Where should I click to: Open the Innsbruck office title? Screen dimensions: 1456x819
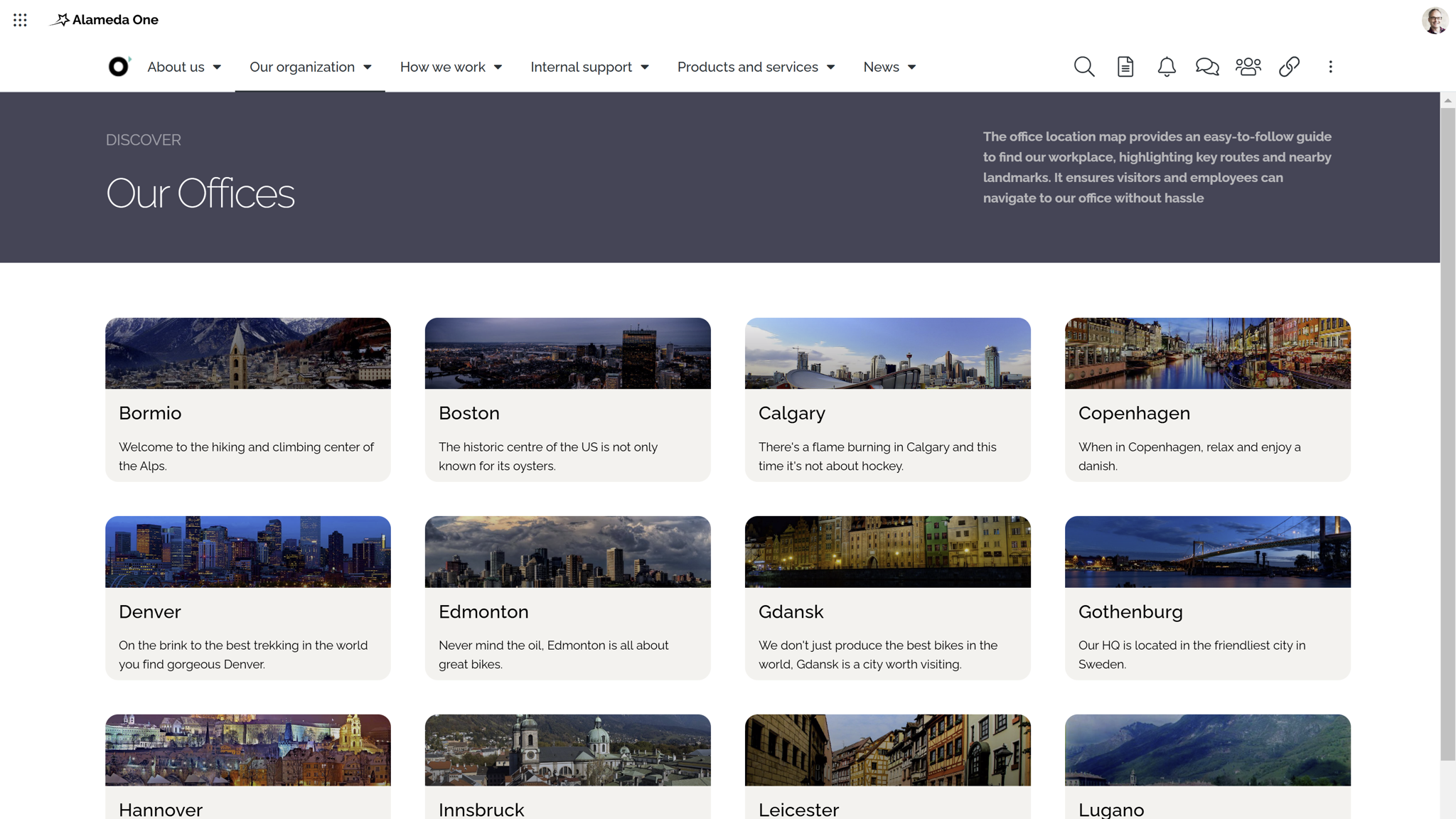(481, 810)
